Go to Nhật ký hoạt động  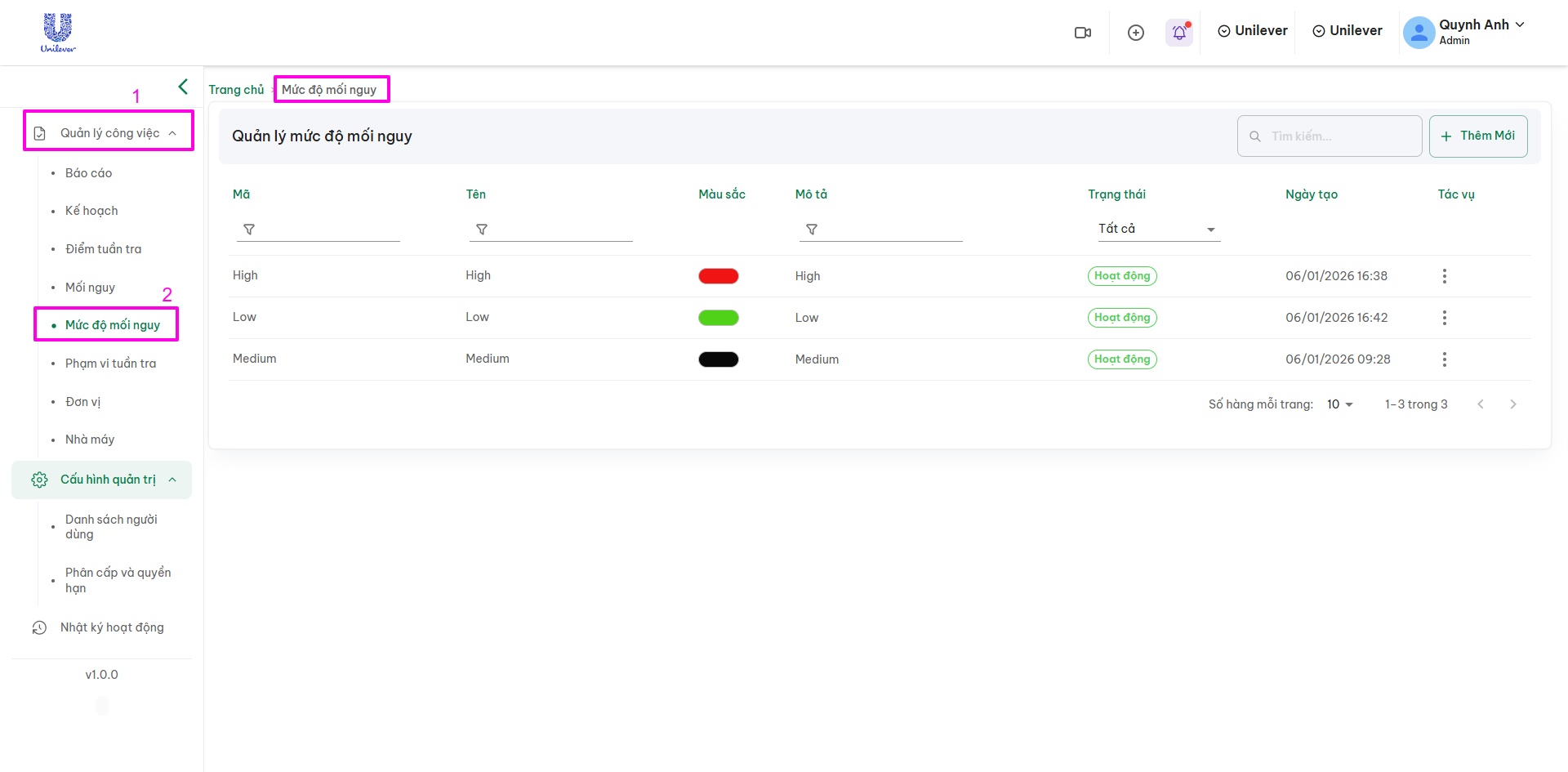click(x=112, y=627)
